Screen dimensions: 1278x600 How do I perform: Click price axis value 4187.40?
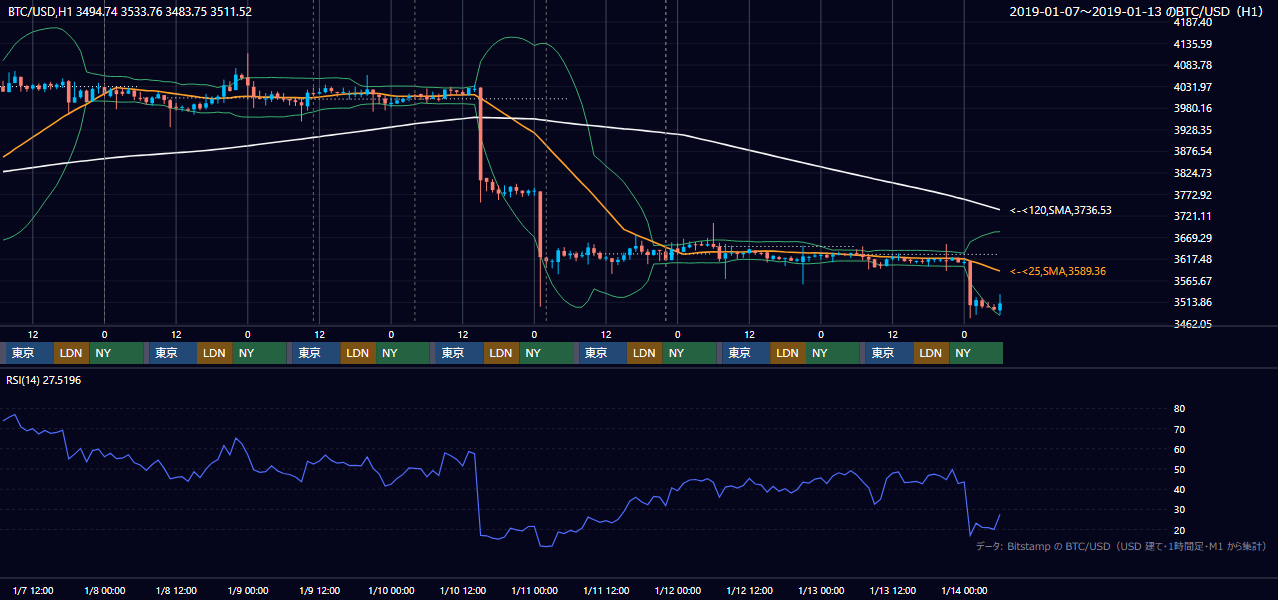click(x=1192, y=22)
